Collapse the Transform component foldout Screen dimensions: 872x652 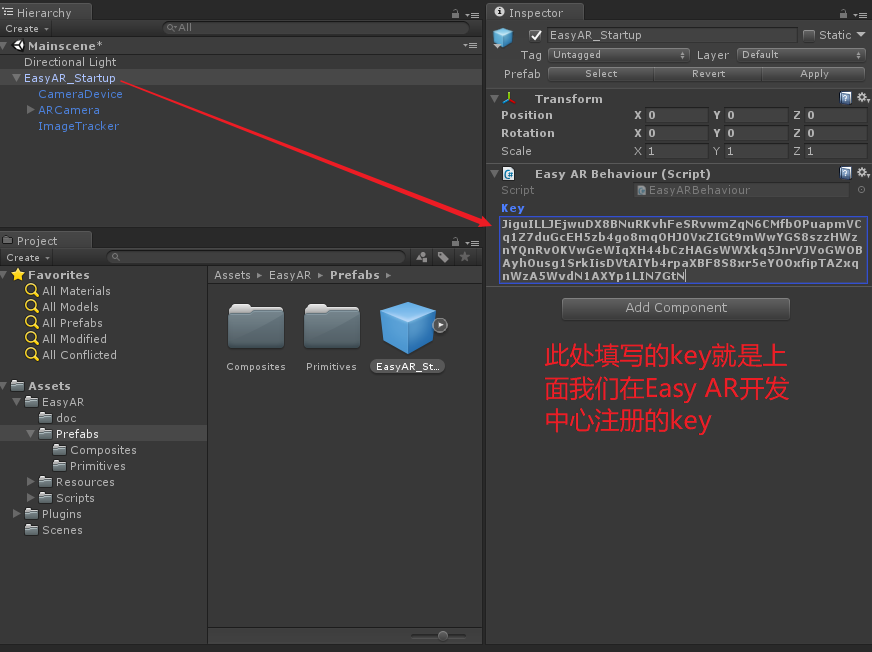(494, 98)
